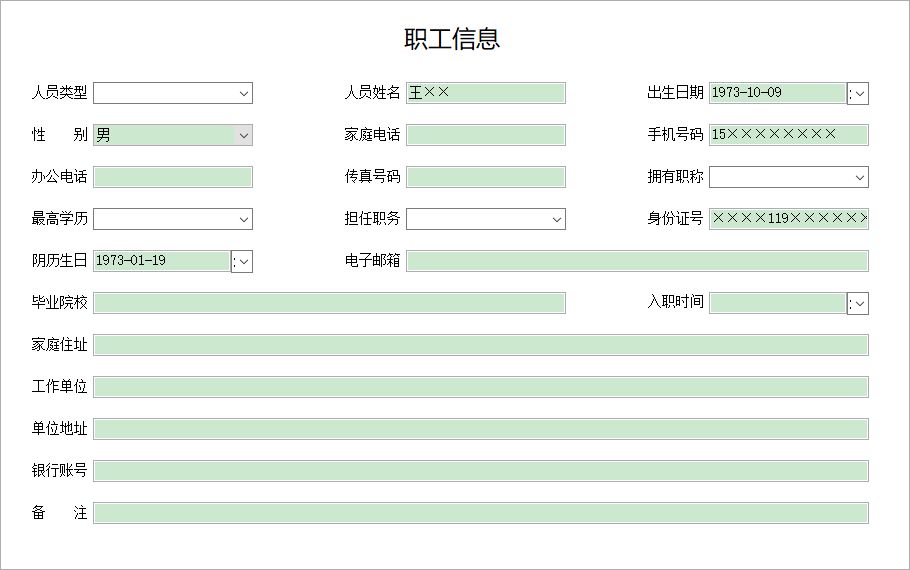This screenshot has height=570, width=910.
Task: Click the 身份证号 label
Action: pos(675,219)
